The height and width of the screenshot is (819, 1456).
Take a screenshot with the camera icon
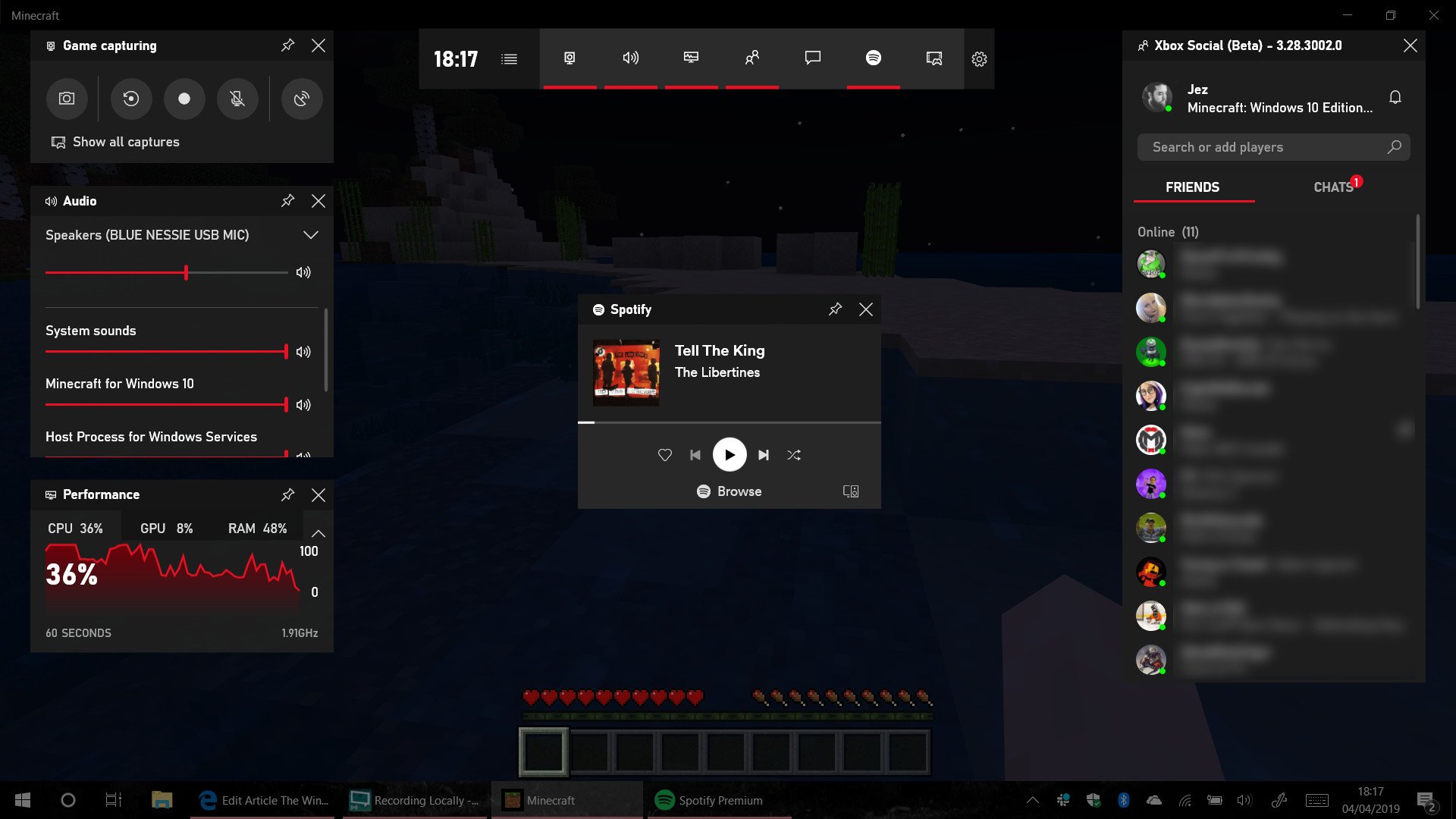coord(67,99)
